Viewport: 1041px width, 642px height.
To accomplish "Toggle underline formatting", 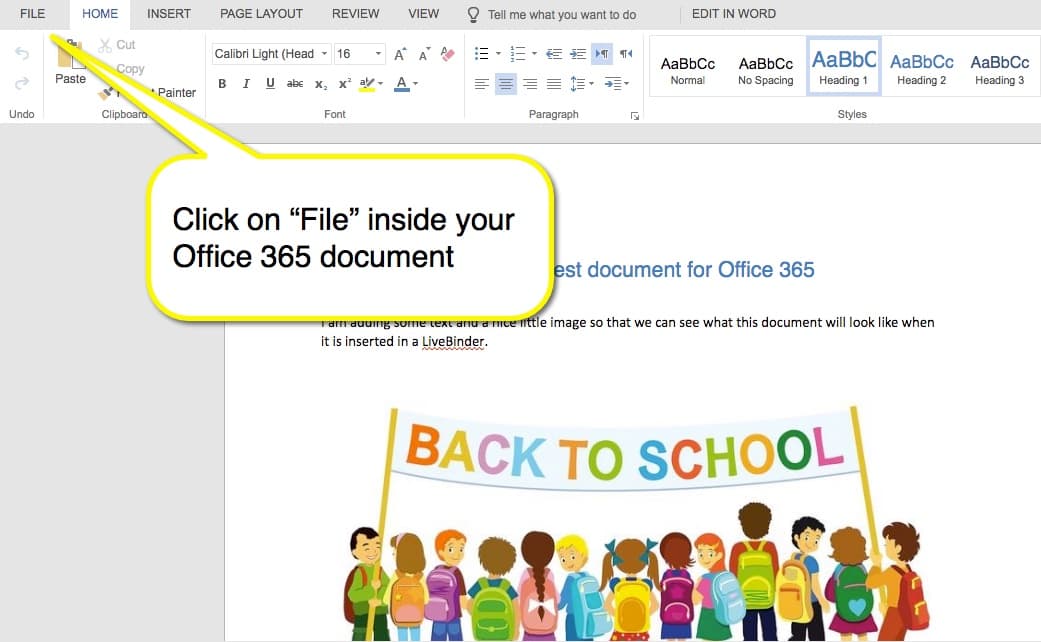I will (x=270, y=84).
